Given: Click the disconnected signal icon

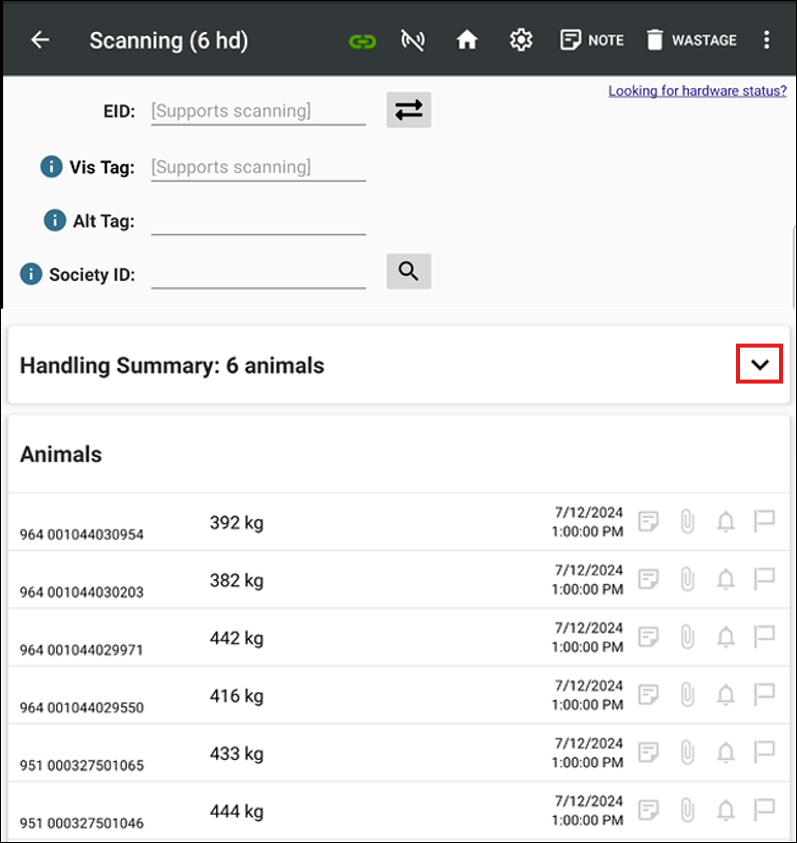Looking at the screenshot, I should click(x=412, y=40).
